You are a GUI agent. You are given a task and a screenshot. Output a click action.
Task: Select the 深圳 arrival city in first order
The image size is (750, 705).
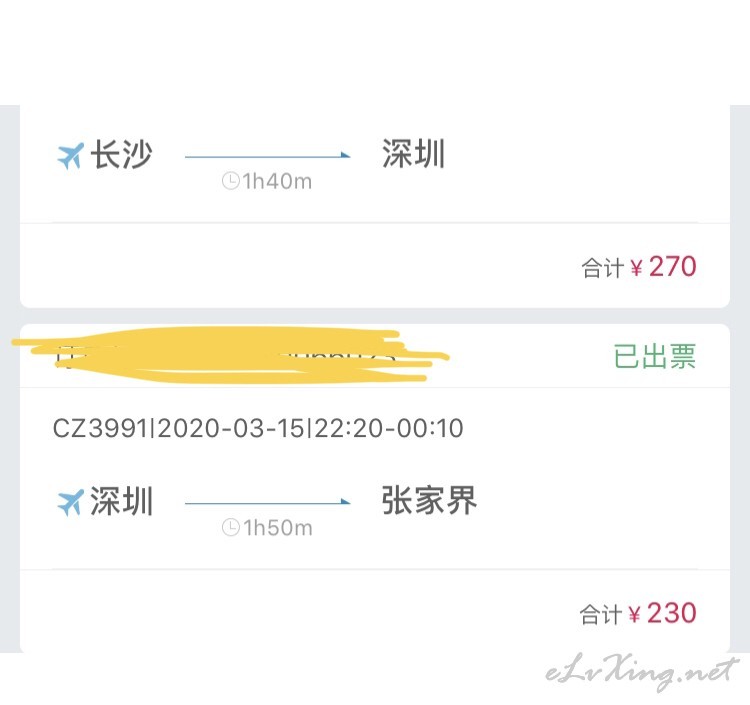414,154
